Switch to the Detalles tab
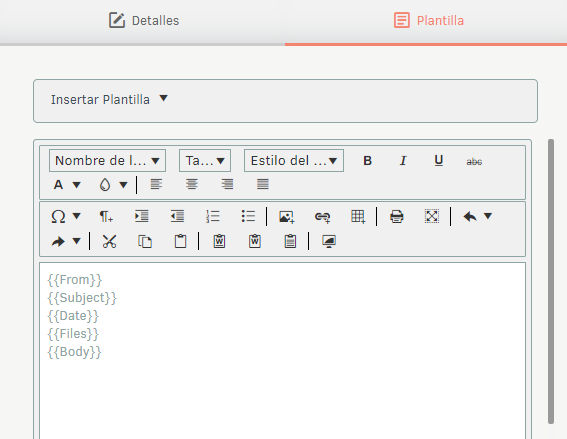The height and width of the screenshot is (439, 567). [x=144, y=20]
